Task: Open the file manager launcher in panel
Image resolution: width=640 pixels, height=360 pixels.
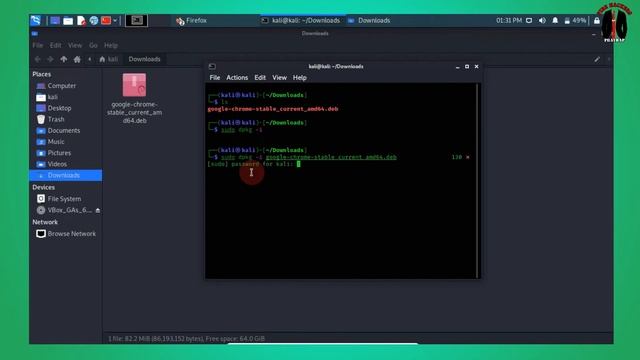Action: [68, 20]
